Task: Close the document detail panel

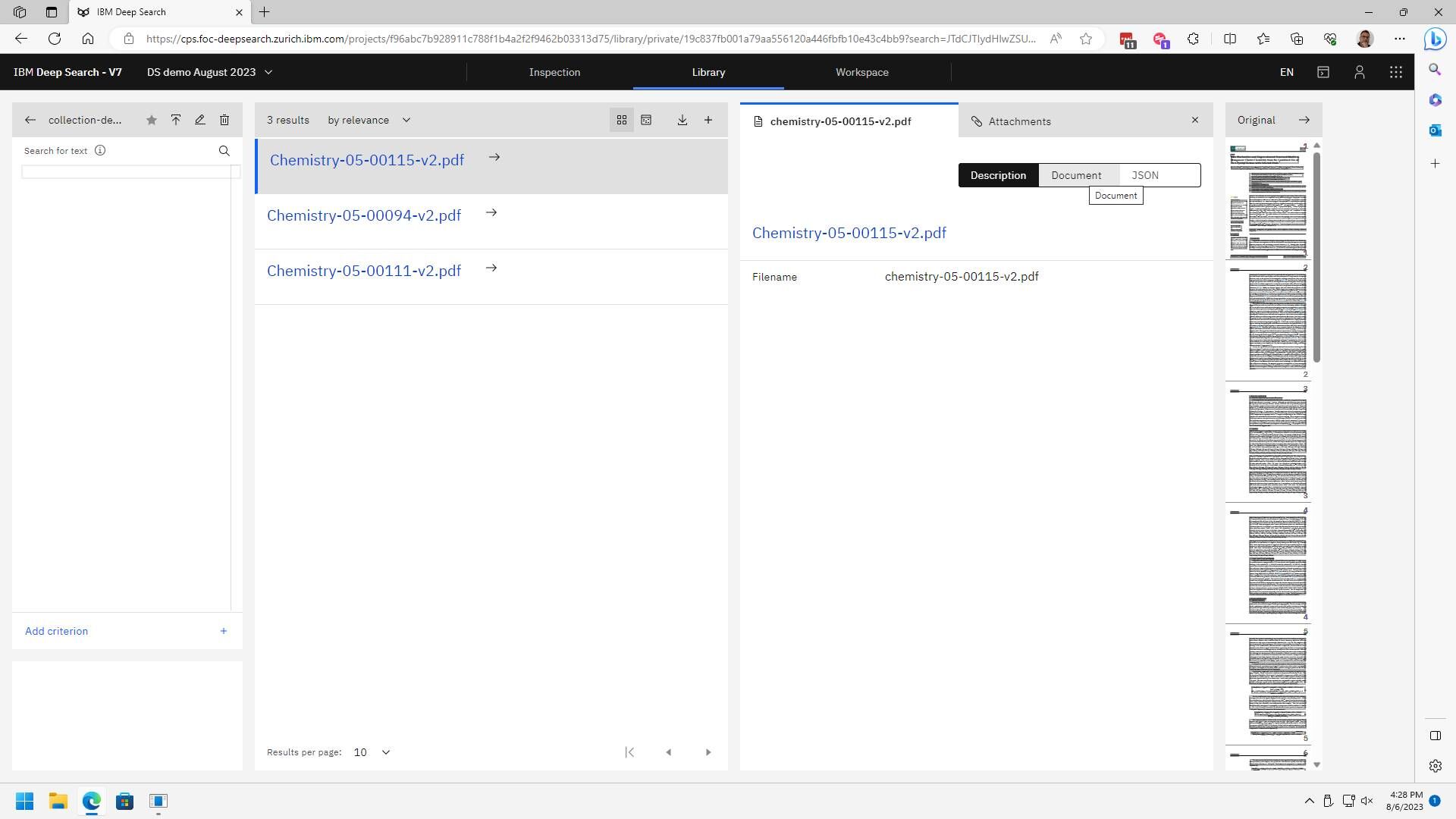Action: pyautogui.click(x=1195, y=120)
